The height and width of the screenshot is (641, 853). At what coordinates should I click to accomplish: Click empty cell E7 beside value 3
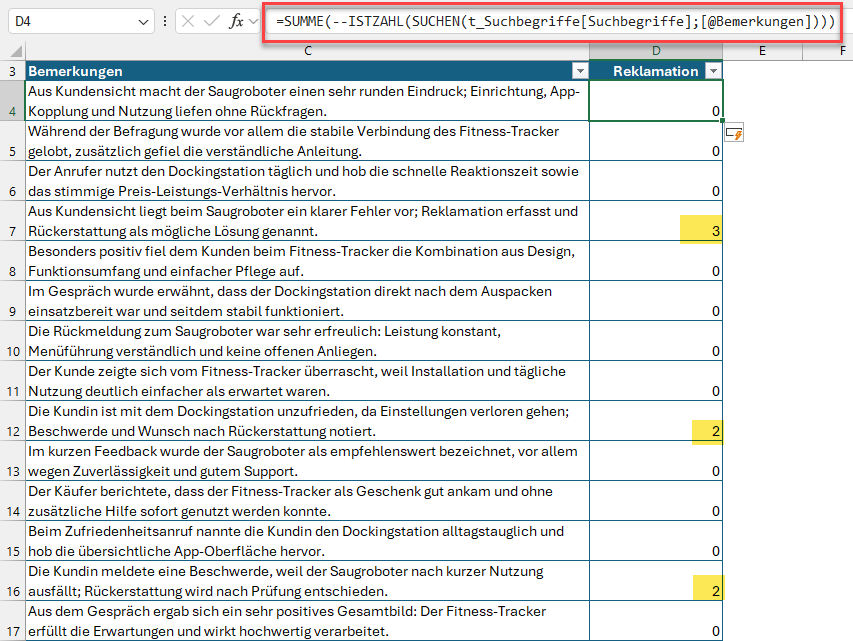[x=762, y=221]
